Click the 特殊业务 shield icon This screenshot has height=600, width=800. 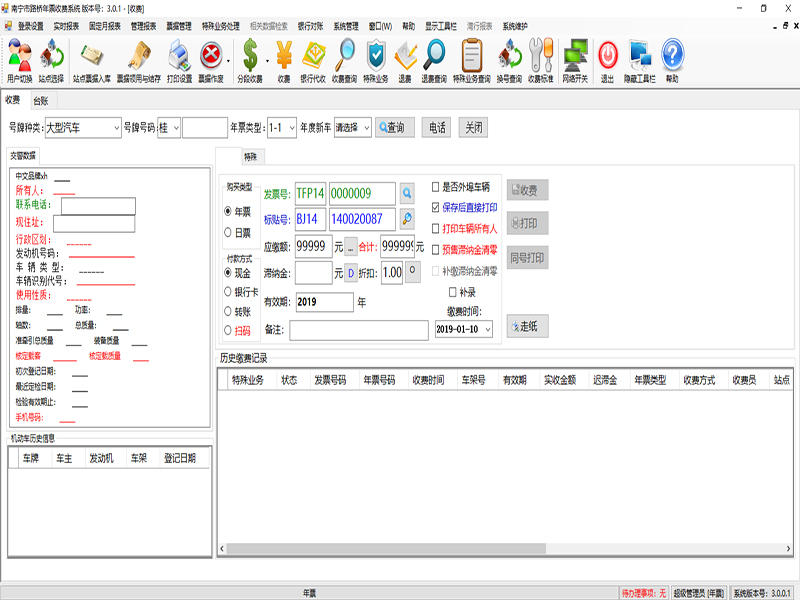point(376,60)
